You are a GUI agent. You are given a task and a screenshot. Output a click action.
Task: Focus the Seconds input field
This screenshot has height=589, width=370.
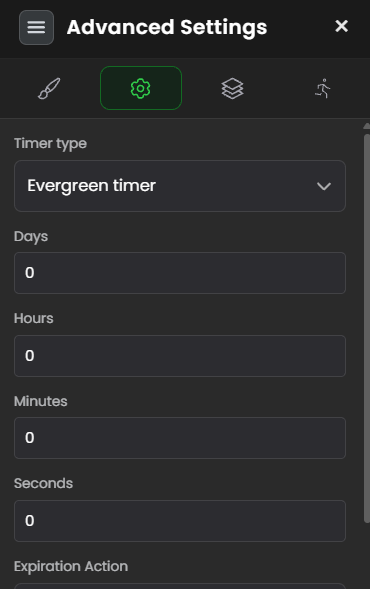click(x=180, y=521)
